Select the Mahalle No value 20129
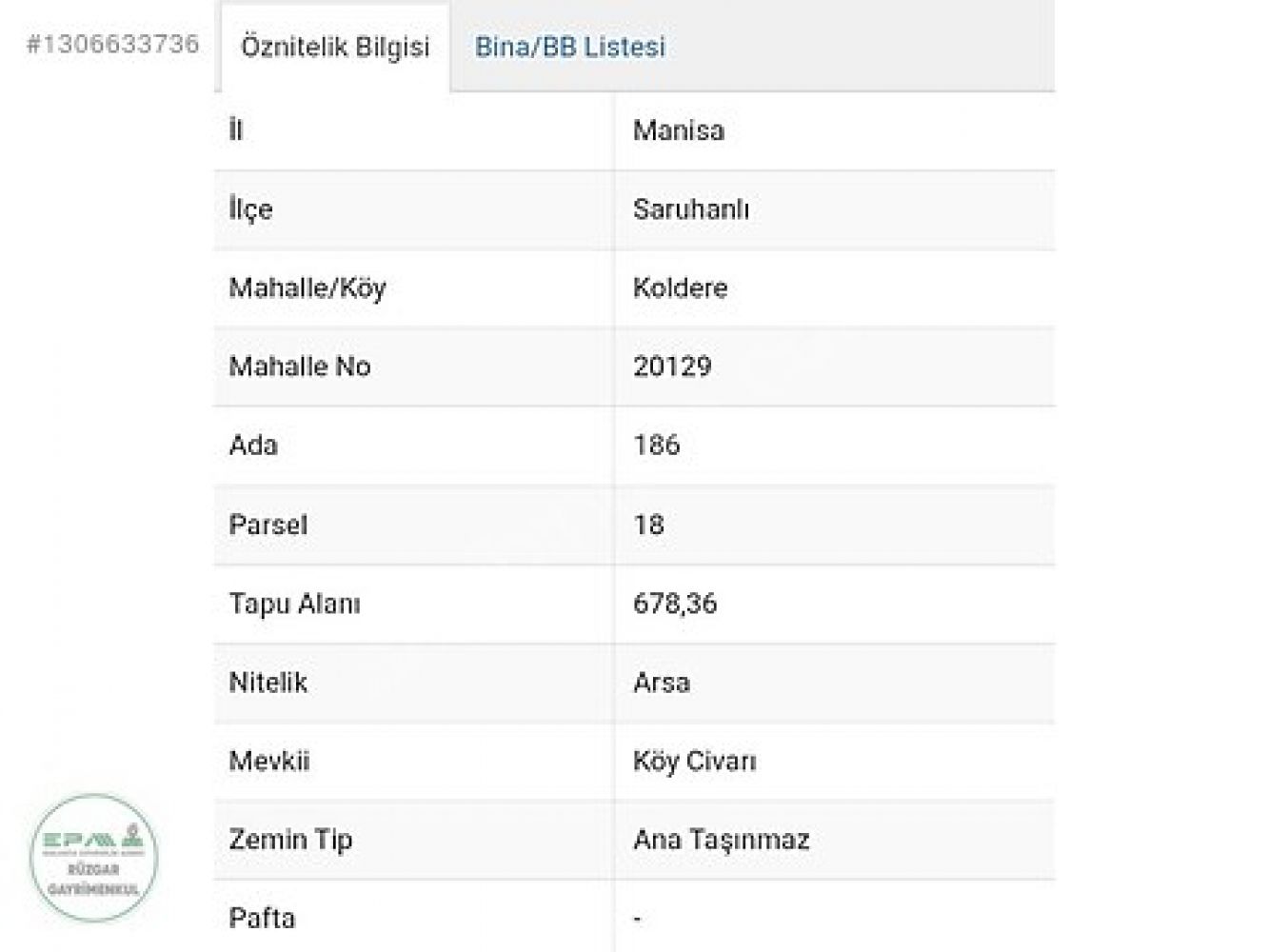This screenshot has width=1269, height=952. pos(671,367)
